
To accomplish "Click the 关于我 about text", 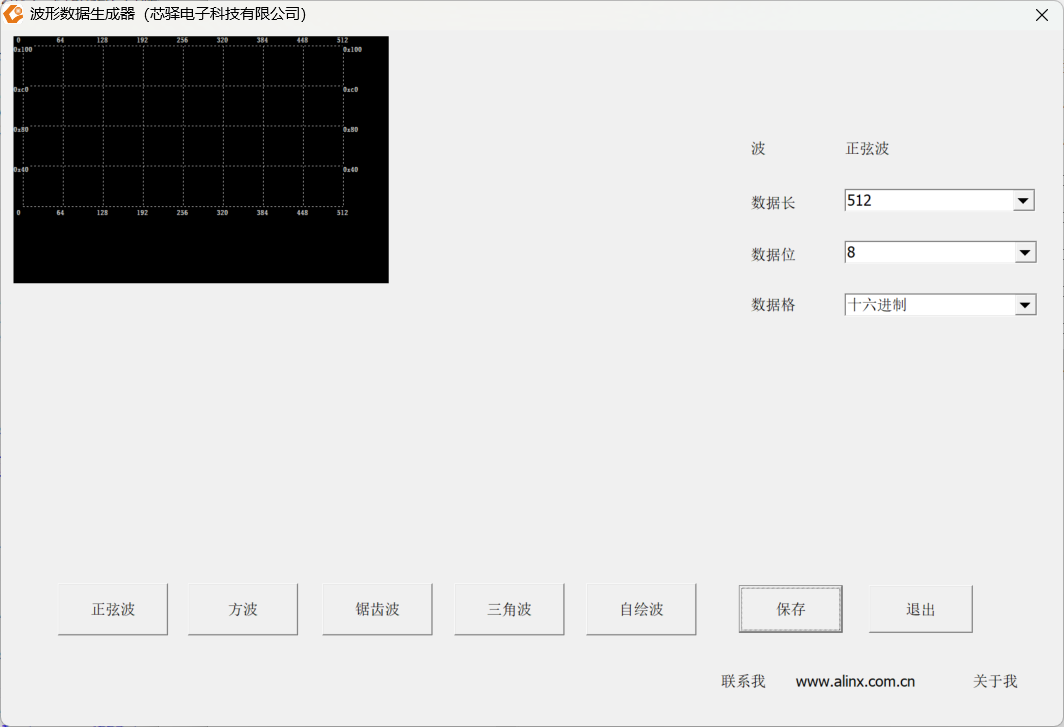I will [995, 681].
